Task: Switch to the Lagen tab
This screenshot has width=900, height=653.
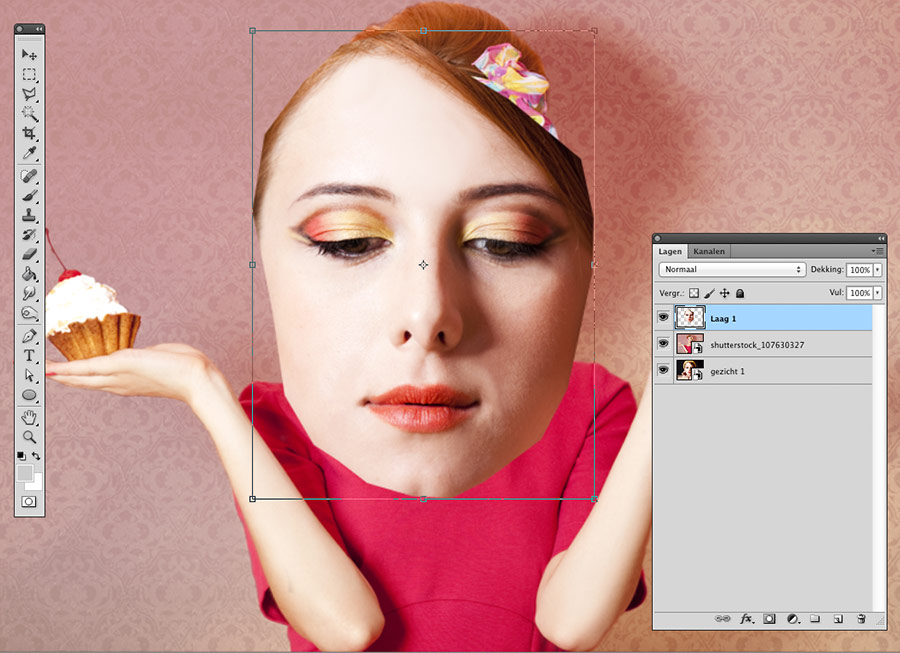Action: 670,251
